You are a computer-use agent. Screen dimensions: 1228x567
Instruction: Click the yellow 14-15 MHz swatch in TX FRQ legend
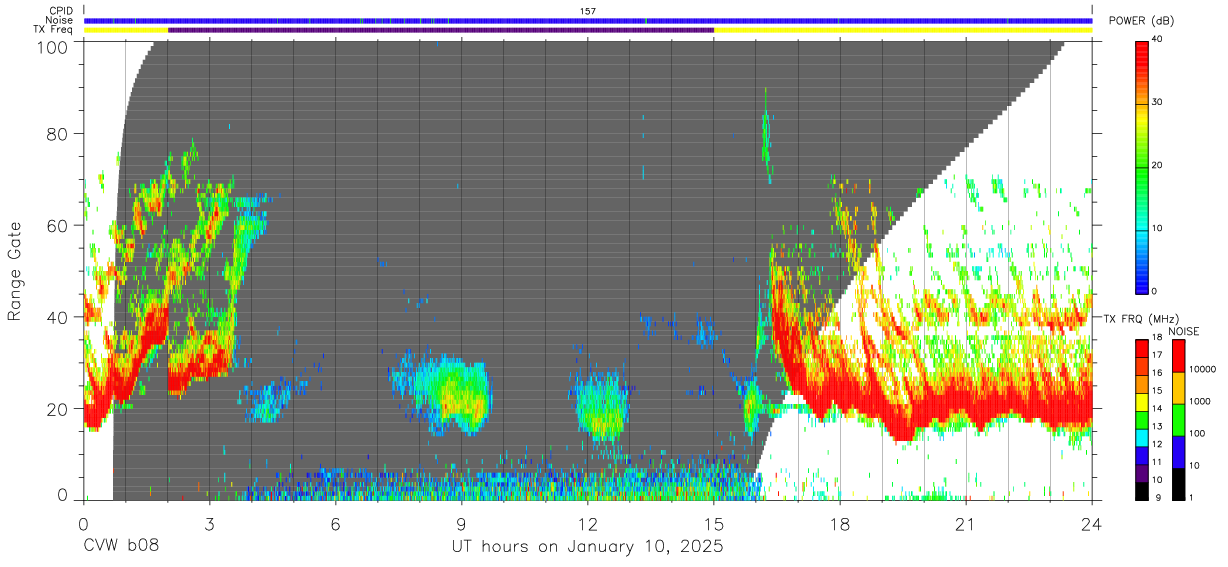pos(1142,402)
